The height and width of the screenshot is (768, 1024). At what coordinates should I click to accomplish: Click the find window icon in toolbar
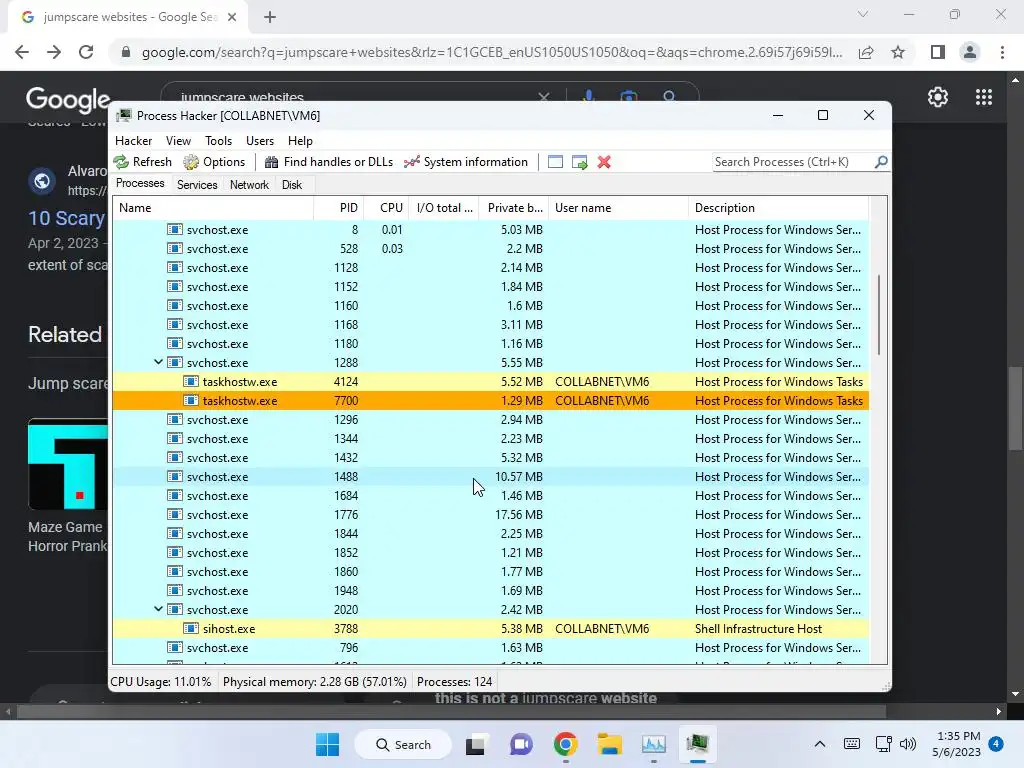point(555,162)
